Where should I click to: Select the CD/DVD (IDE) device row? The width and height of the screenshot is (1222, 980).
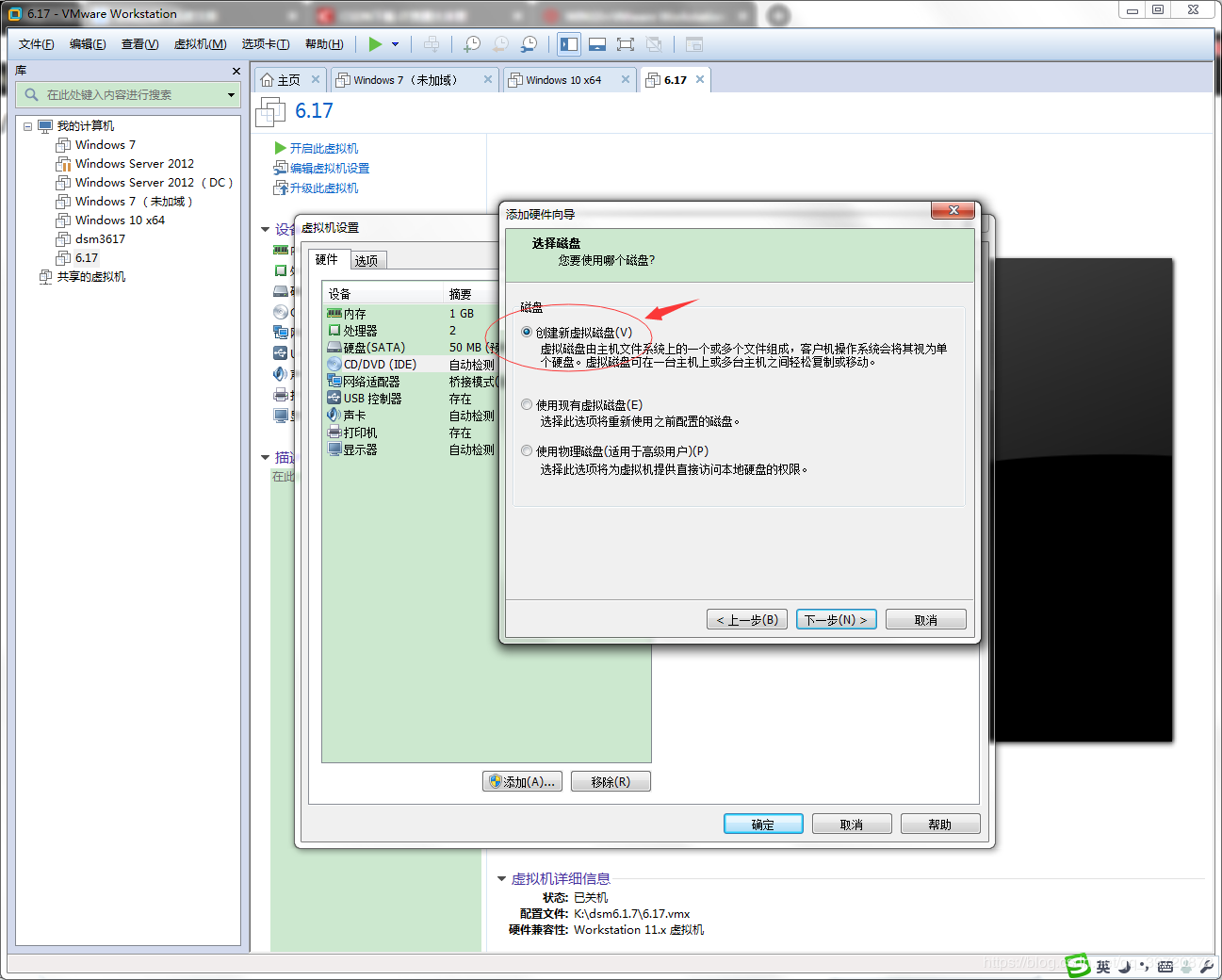coord(411,365)
